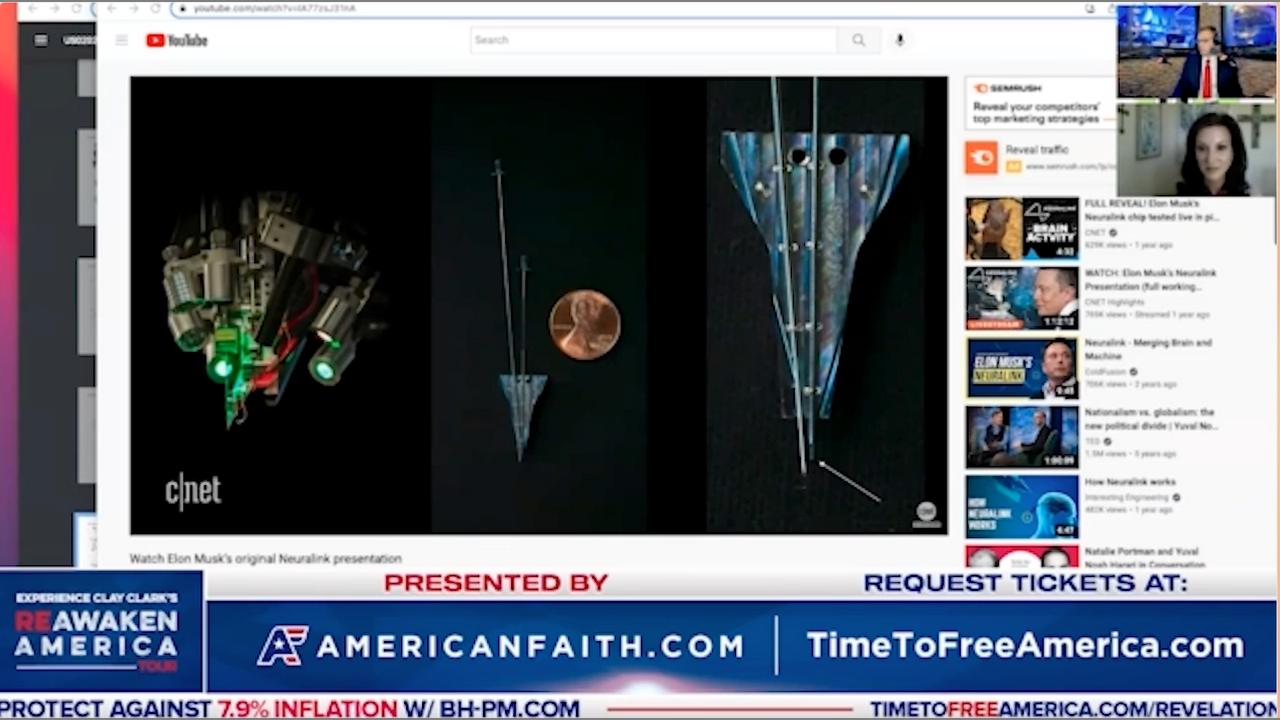Open the Brain Activity video thumbnail
Image resolution: width=1280 pixels, height=720 pixels.
click(1021, 229)
